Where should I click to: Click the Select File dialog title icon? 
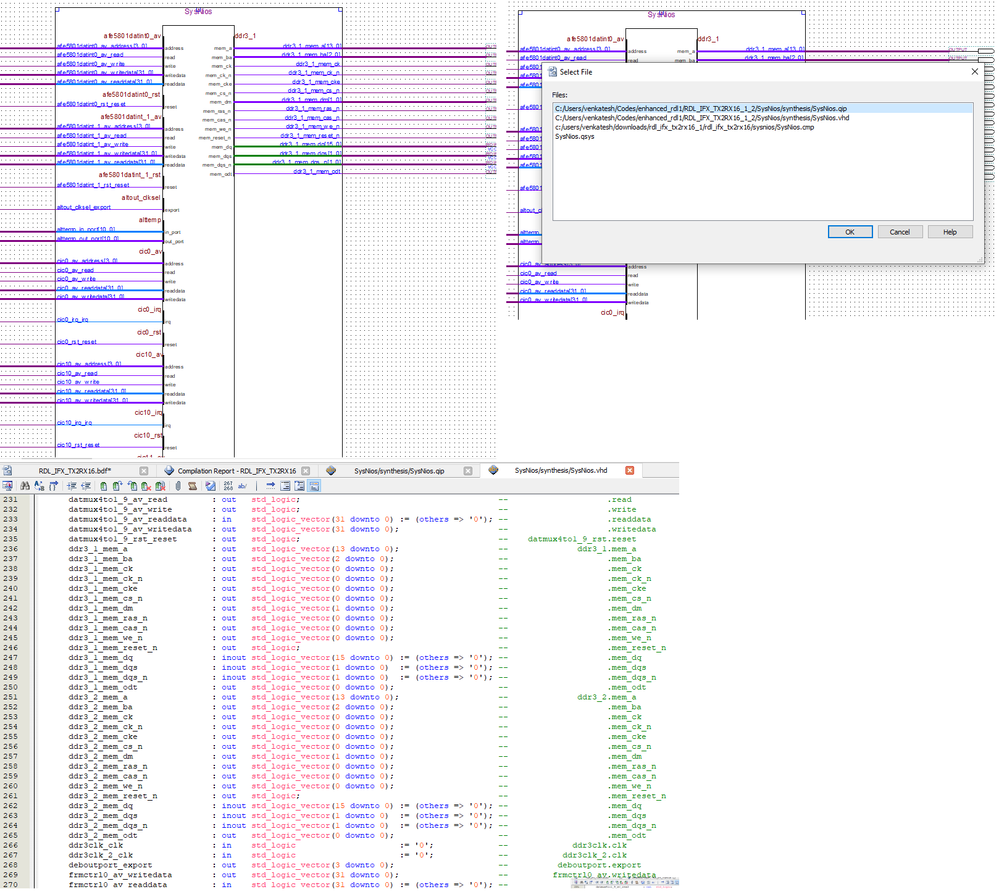pos(552,72)
